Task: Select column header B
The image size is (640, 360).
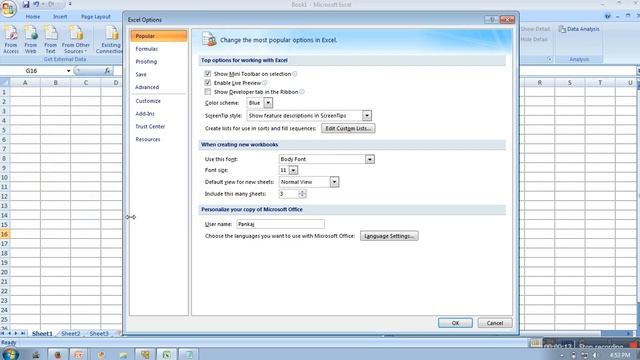Action: (x=56, y=82)
